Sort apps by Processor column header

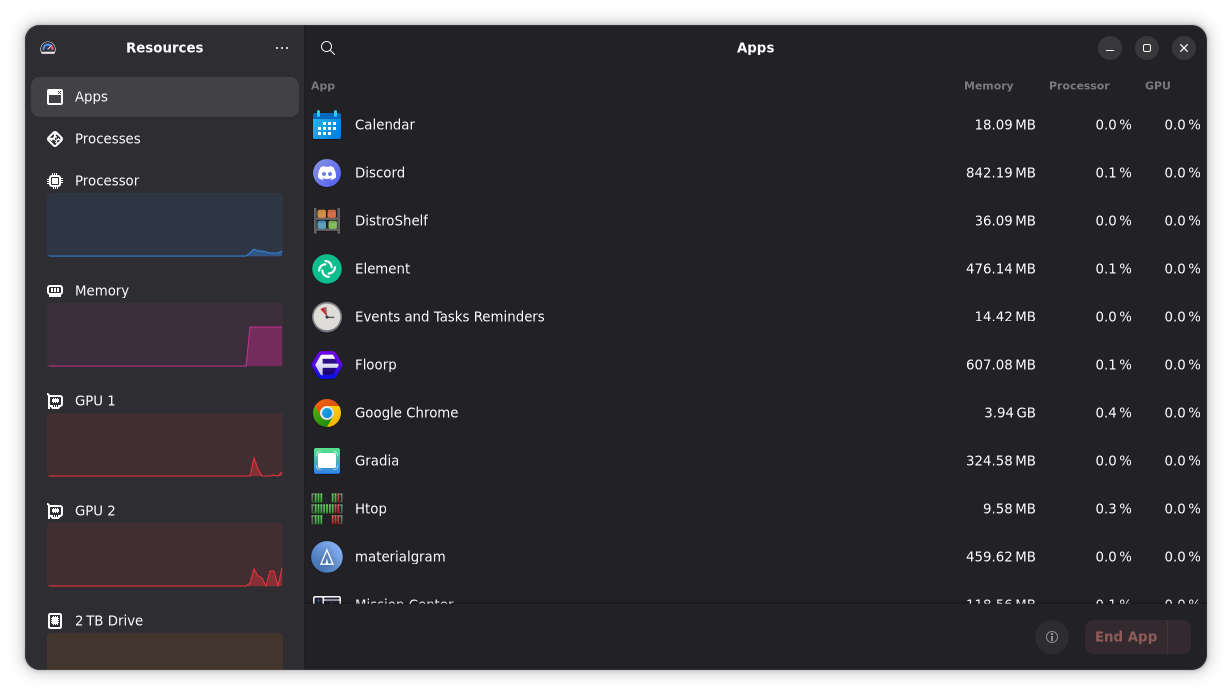(x=1078, y=86)
